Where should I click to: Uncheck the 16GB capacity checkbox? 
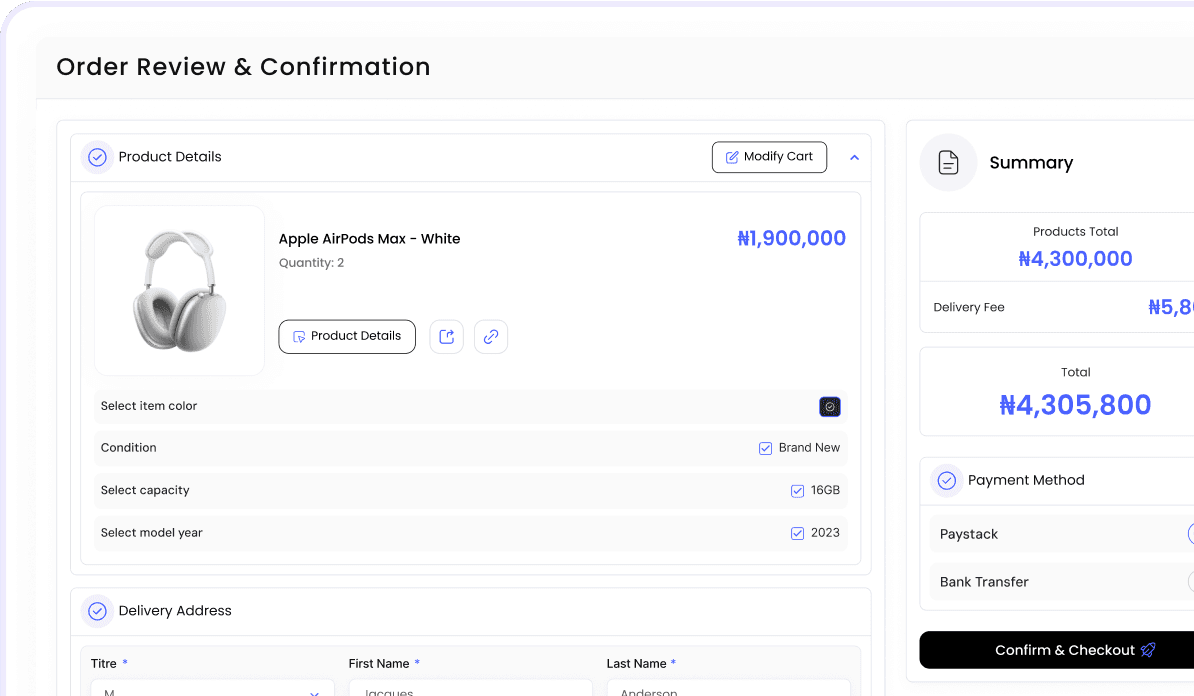[x=797, y=491]
